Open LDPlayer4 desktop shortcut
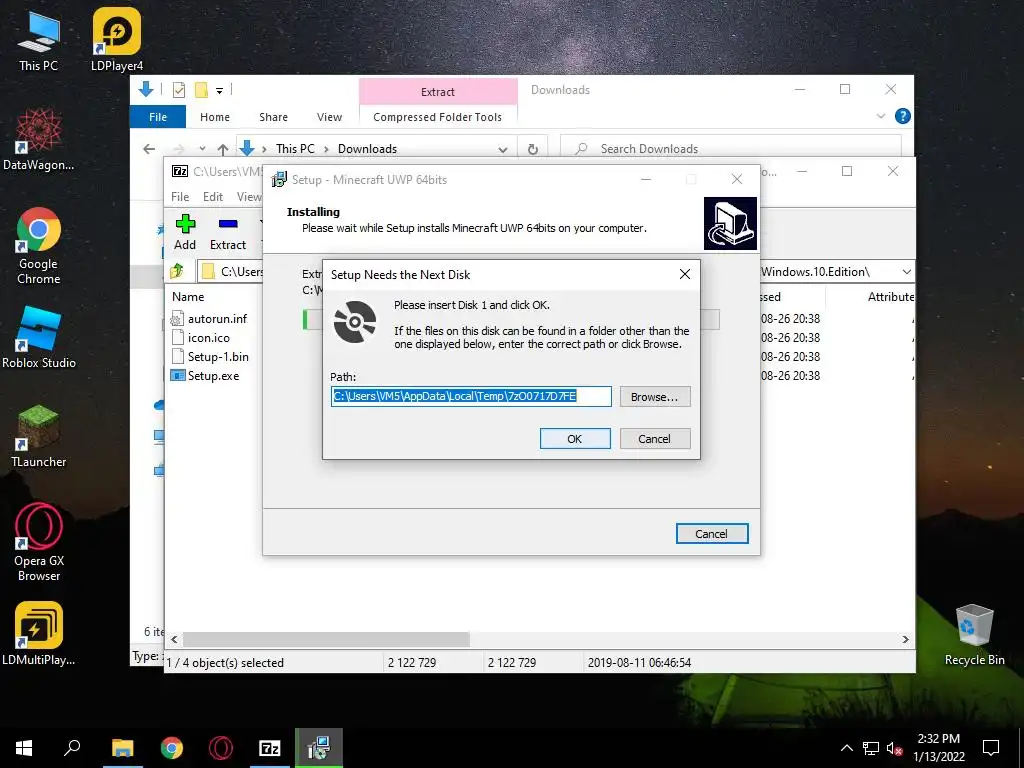 (x=117, y=40)
